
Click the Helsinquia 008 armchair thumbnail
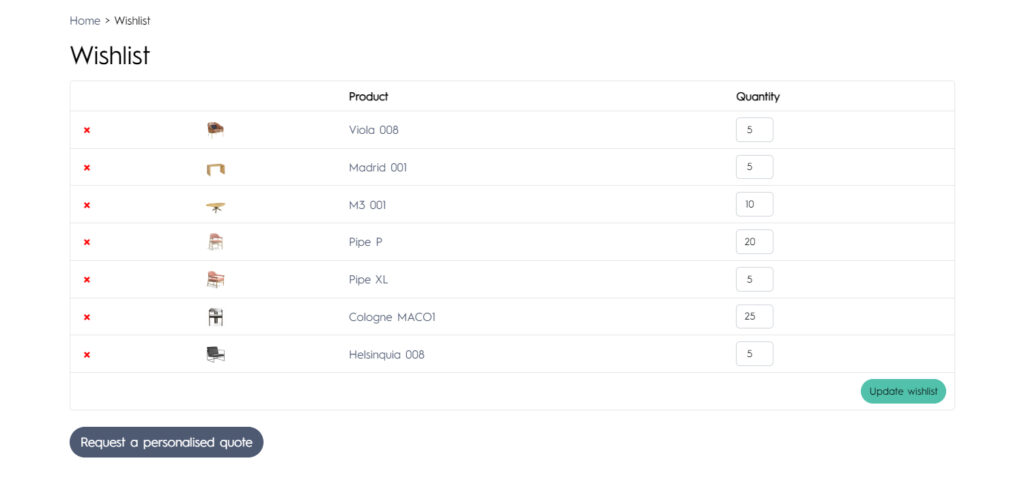point(215,354)
